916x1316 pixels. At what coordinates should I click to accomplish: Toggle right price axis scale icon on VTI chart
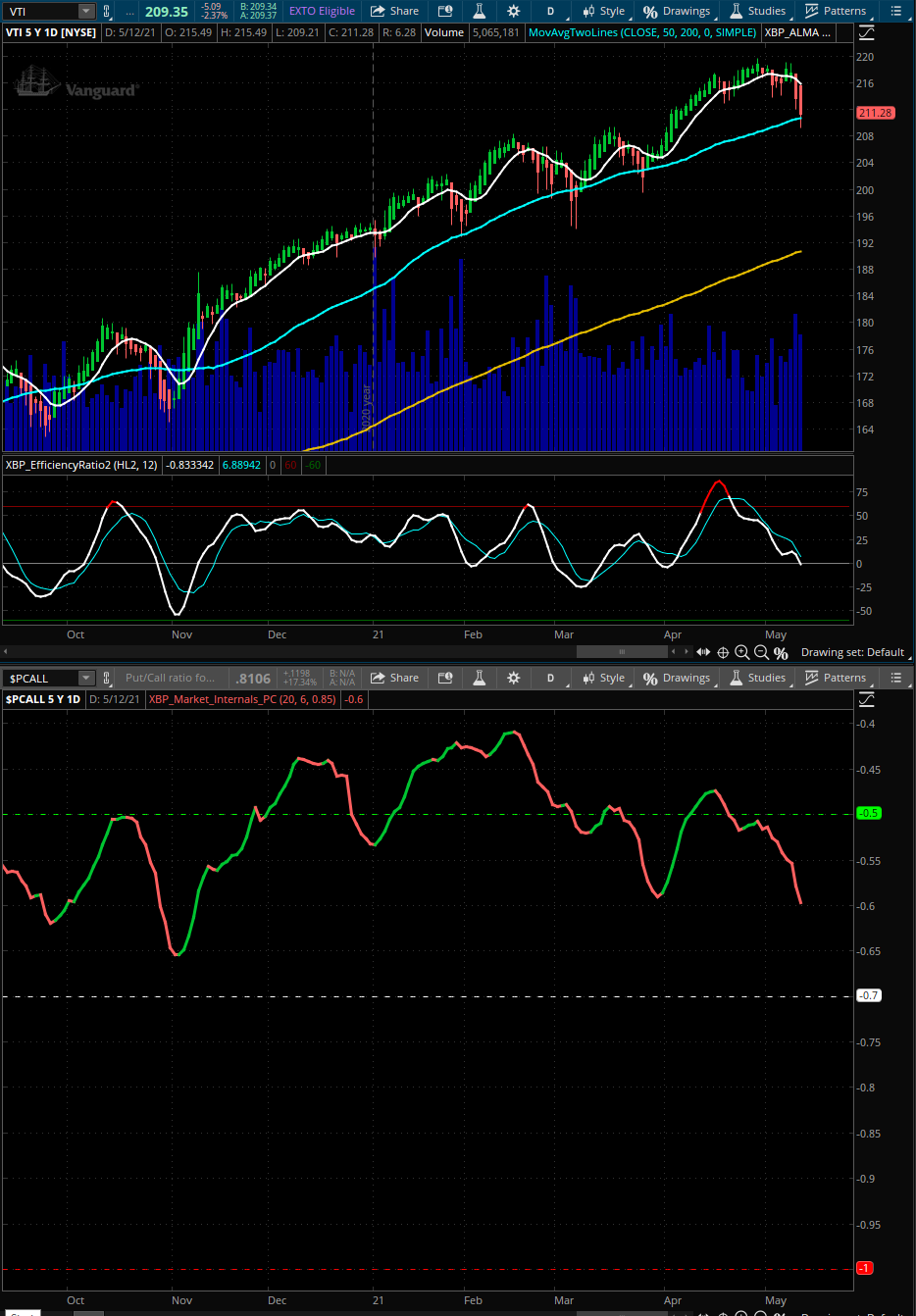pos(866,32)
